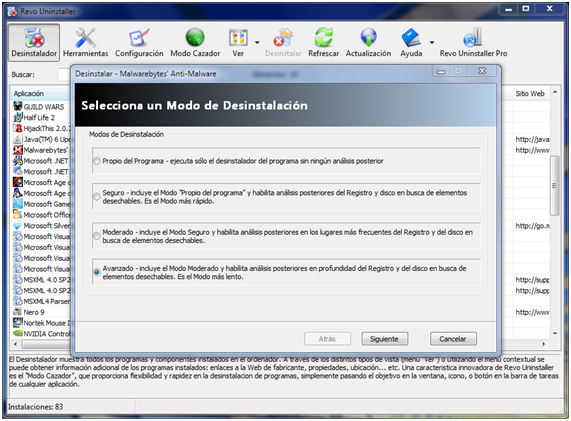Click the Cancelar button
Image resolution: width=571 pixels, height=421 pixels.
453,339
